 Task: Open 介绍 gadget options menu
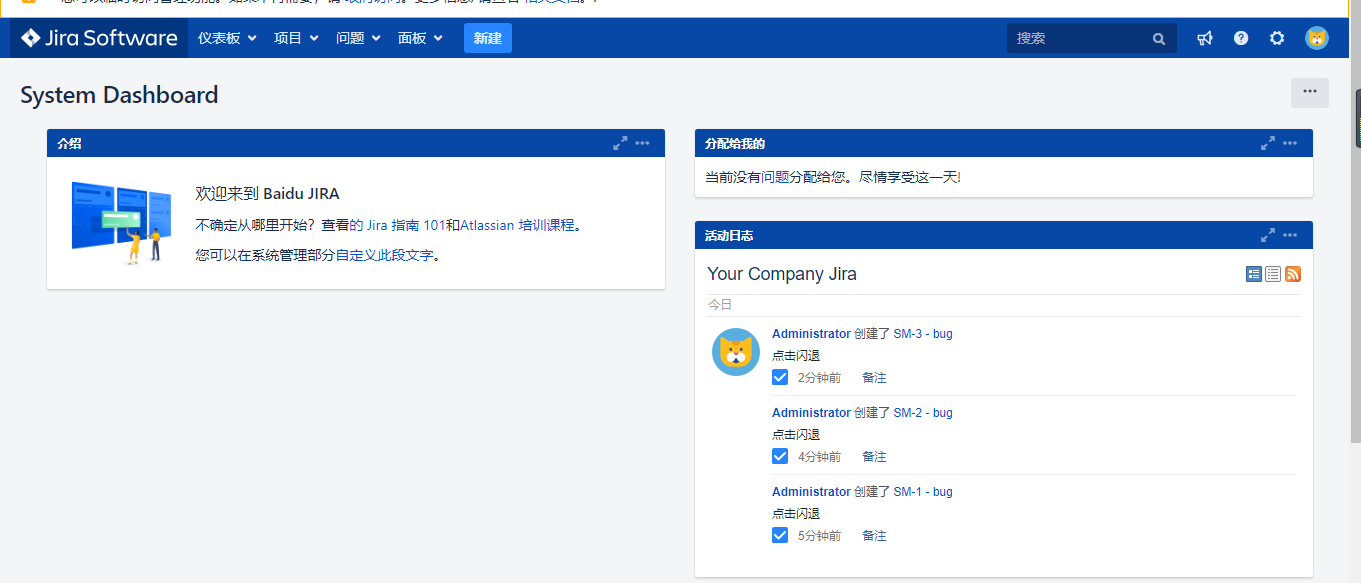pos(643,143)
